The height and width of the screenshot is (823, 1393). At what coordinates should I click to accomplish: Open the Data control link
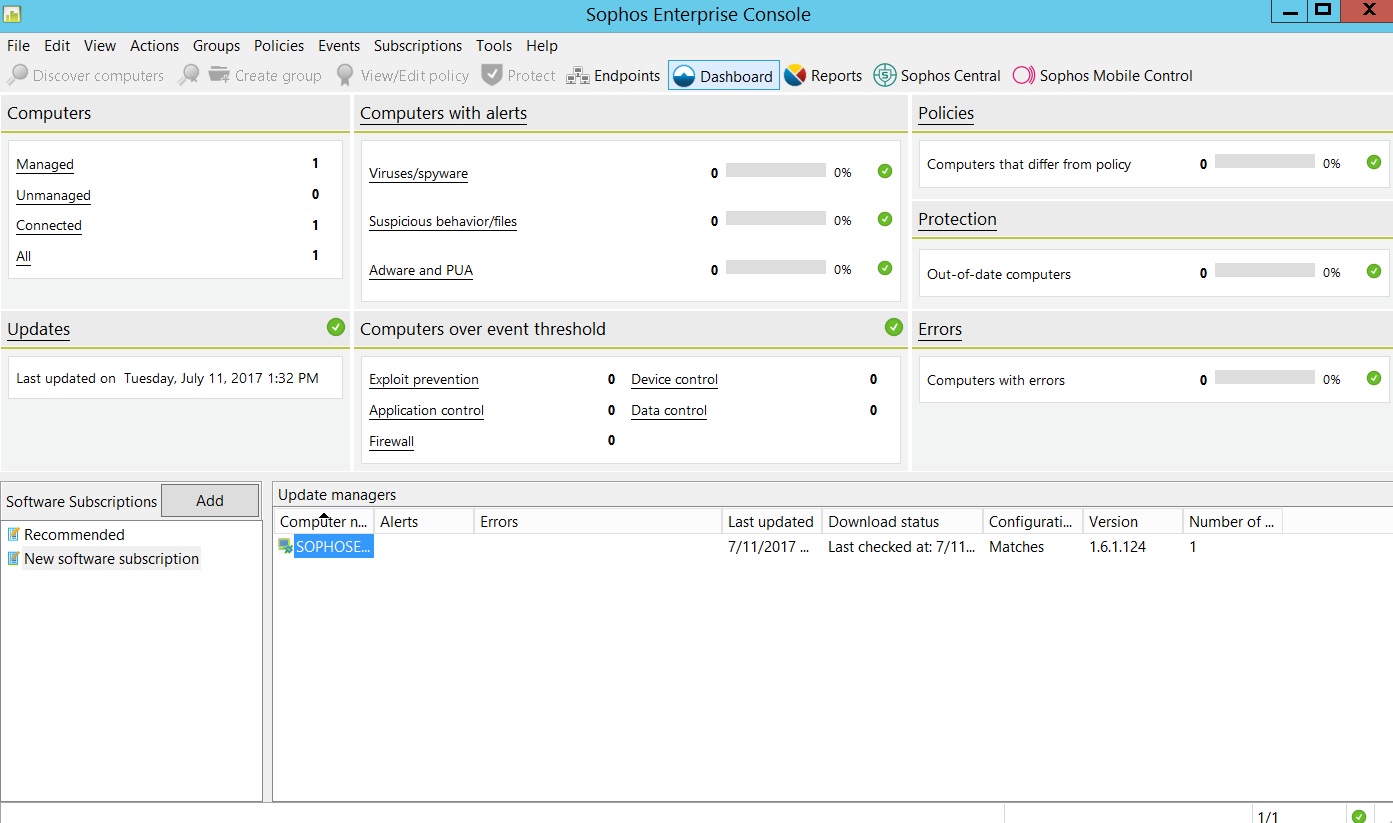(669, 411)
